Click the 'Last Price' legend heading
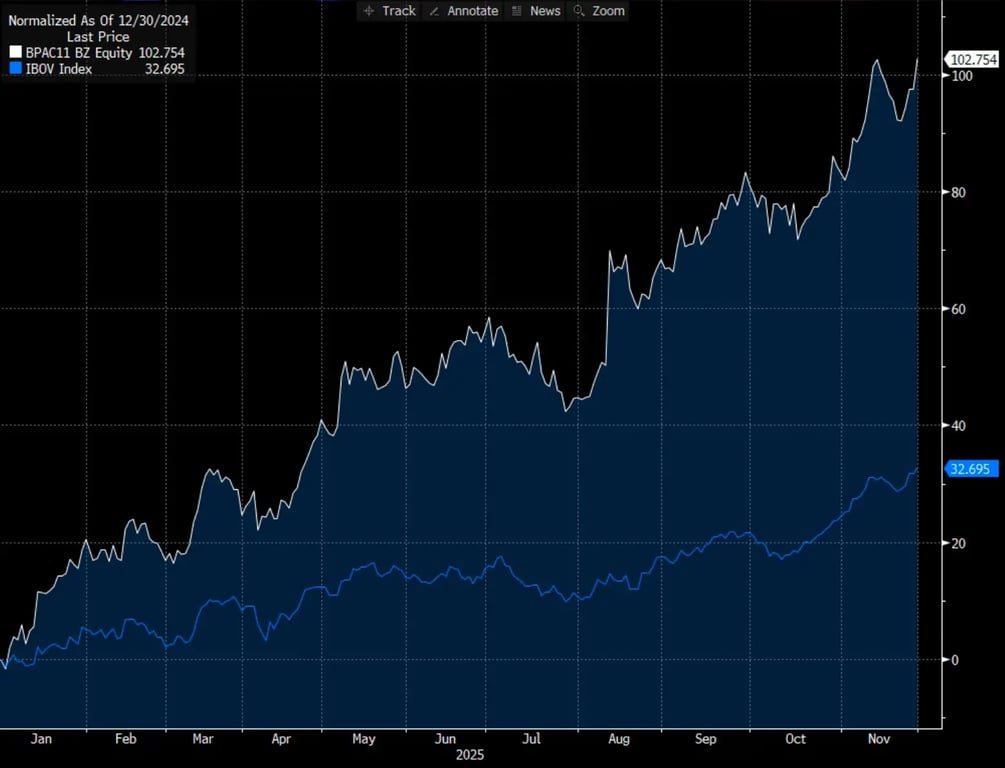The width and height of the screenshot is (1005, 768). click(98, 37)
